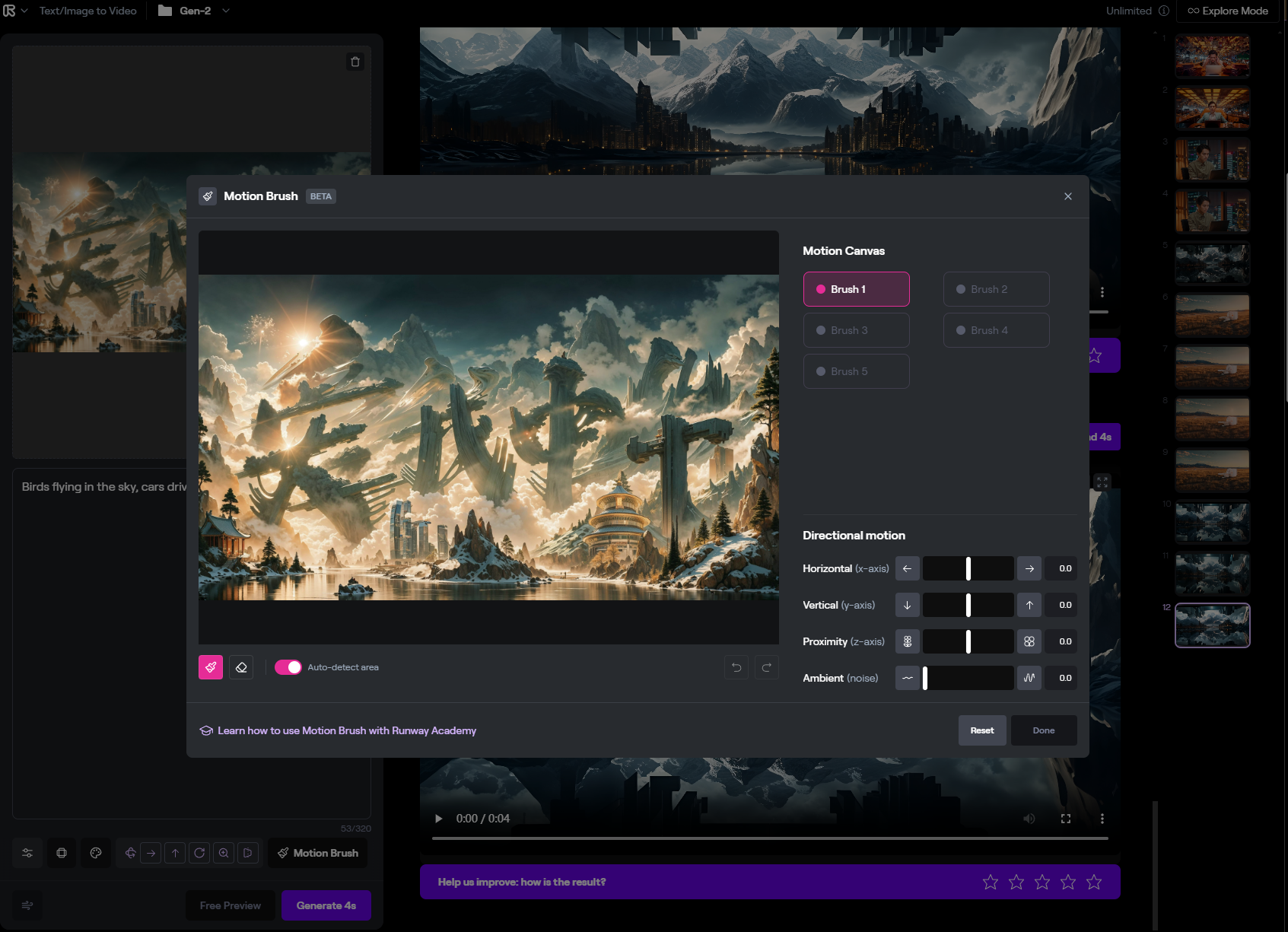Click the vertical down arrow button

click(908, 605)
